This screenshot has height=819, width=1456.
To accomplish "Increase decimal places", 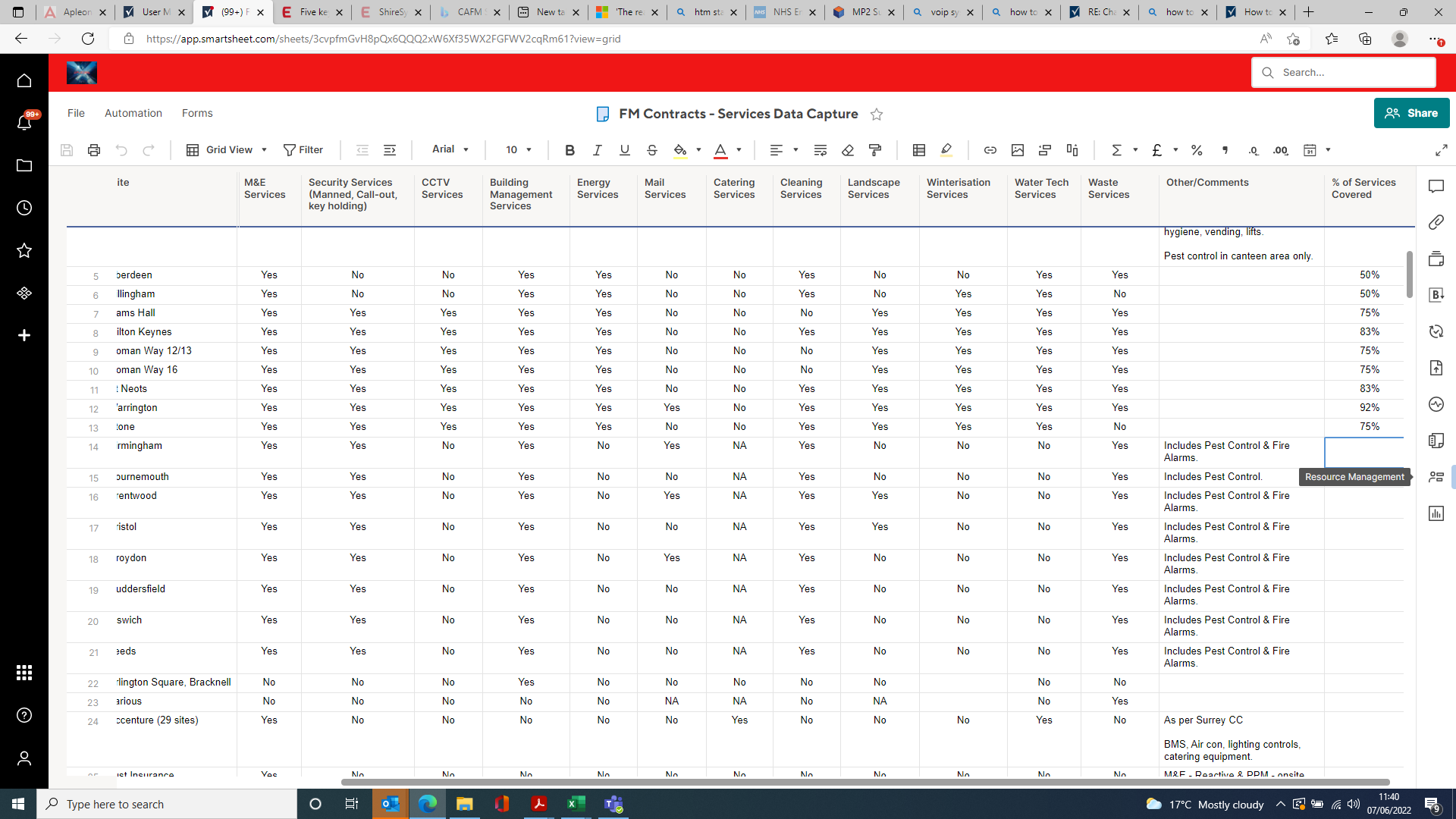I will 1281,150.
